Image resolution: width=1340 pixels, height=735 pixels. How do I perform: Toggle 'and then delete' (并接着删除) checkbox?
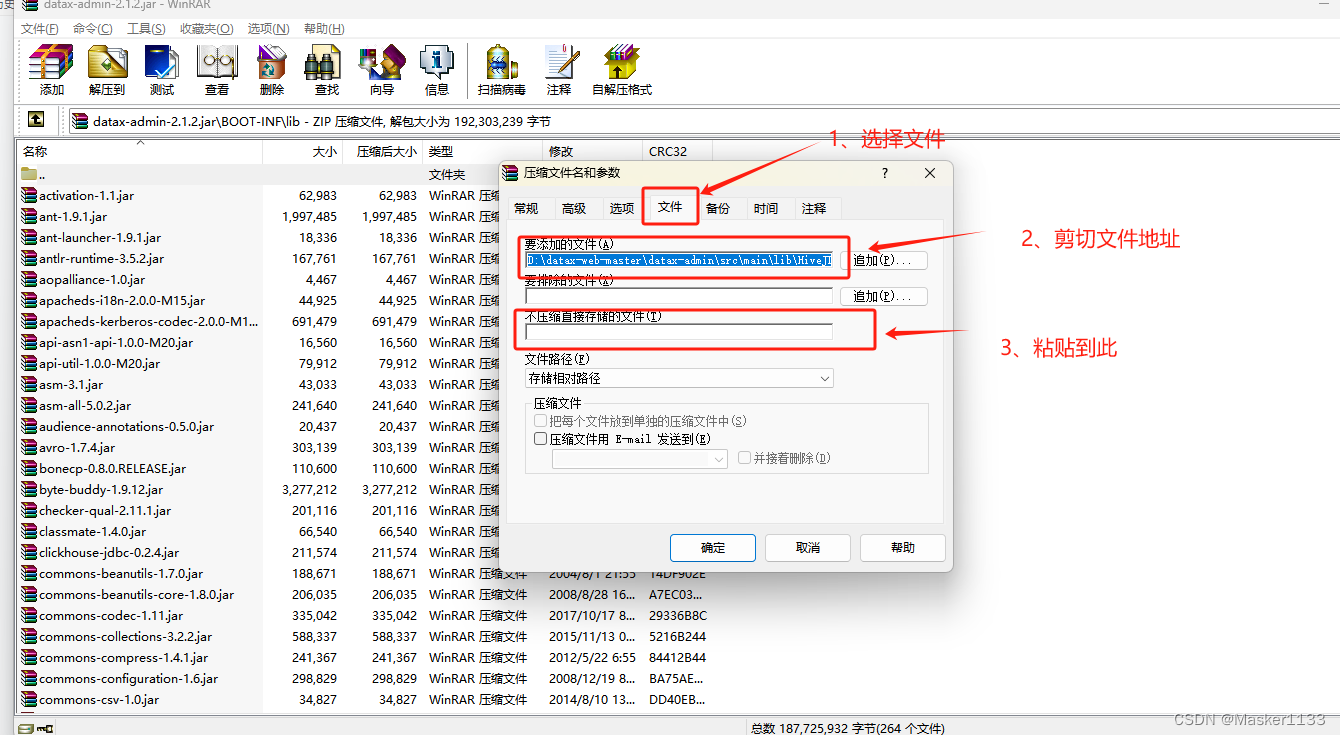(x=744, y=458)
